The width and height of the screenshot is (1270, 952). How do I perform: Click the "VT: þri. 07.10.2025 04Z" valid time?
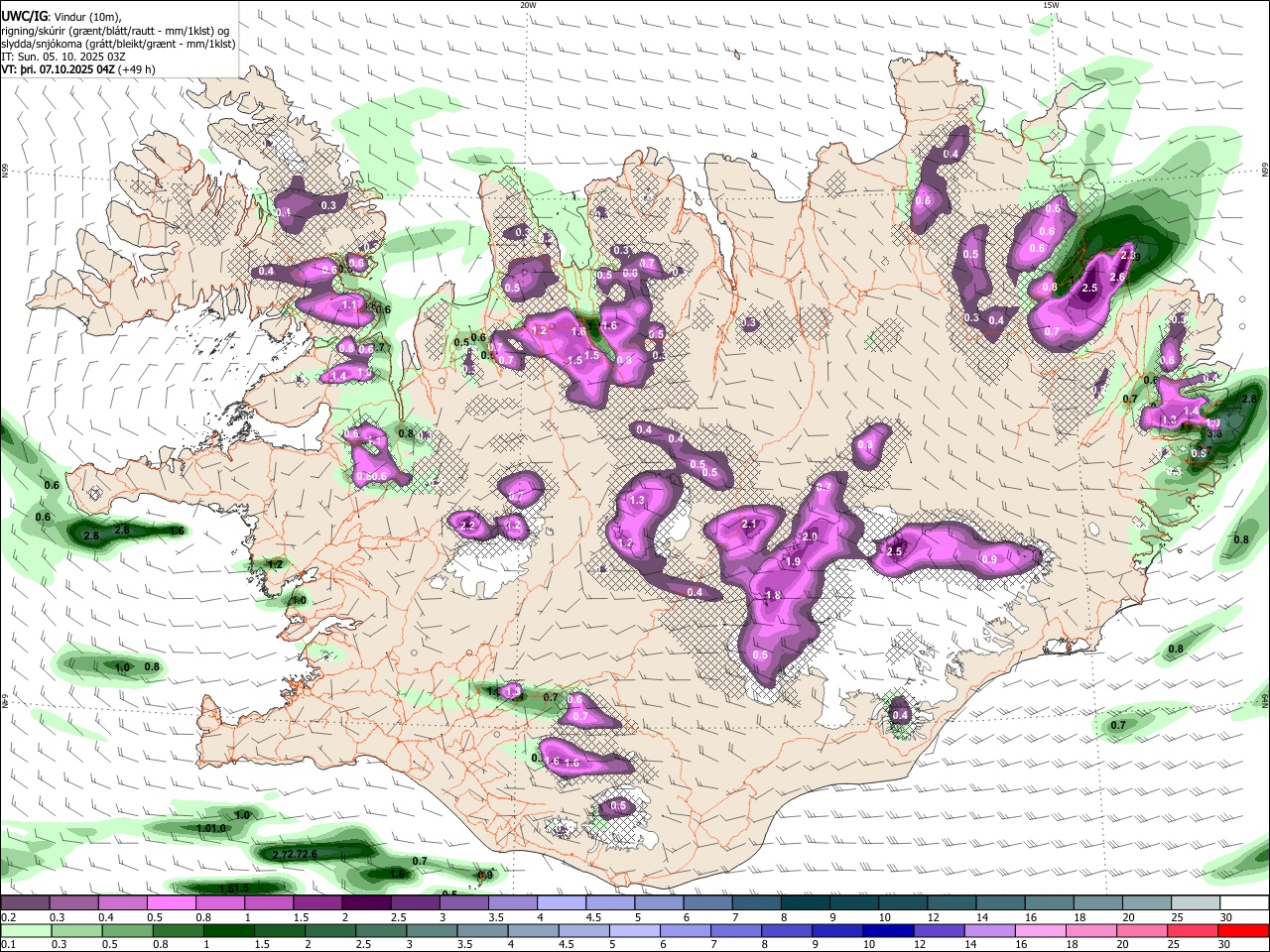(x=60, y=70)
